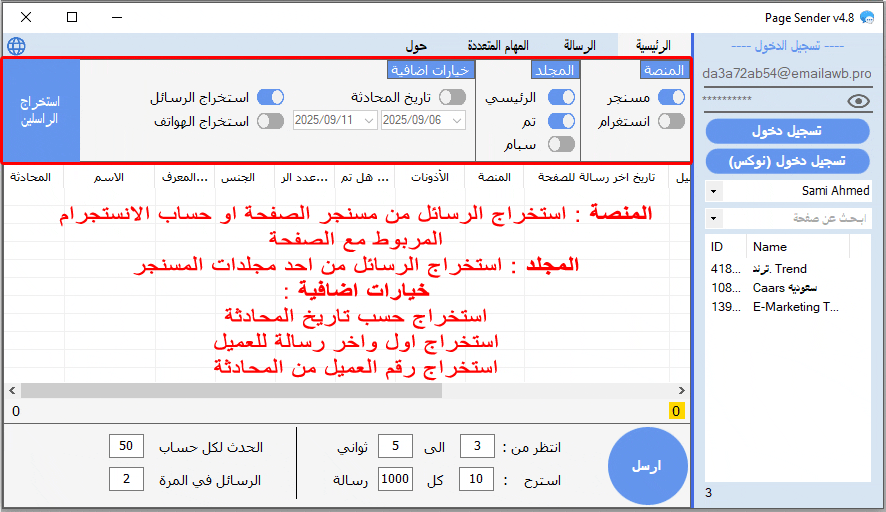Switch to the الرئيسية tab
The image size is (886, 512).
[x=653, y=46]
